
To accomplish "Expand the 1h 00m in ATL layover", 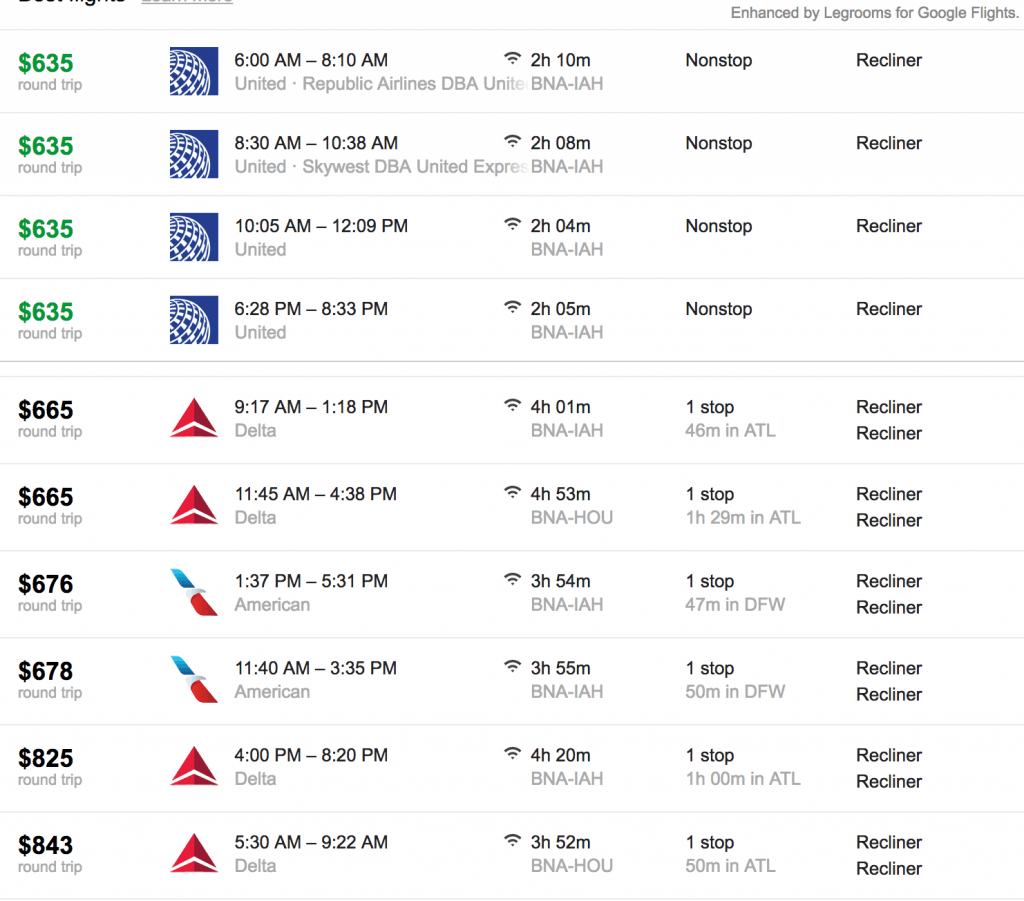I will coord(743,779).
